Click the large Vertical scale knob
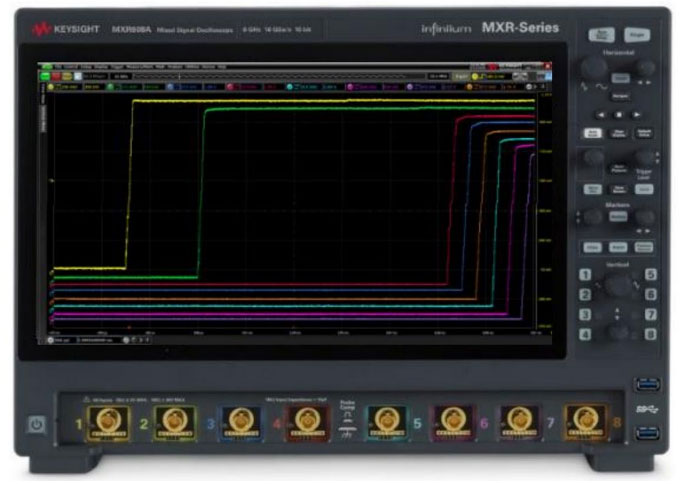Screen dimensions: 698x484 [x=618, y=285]
